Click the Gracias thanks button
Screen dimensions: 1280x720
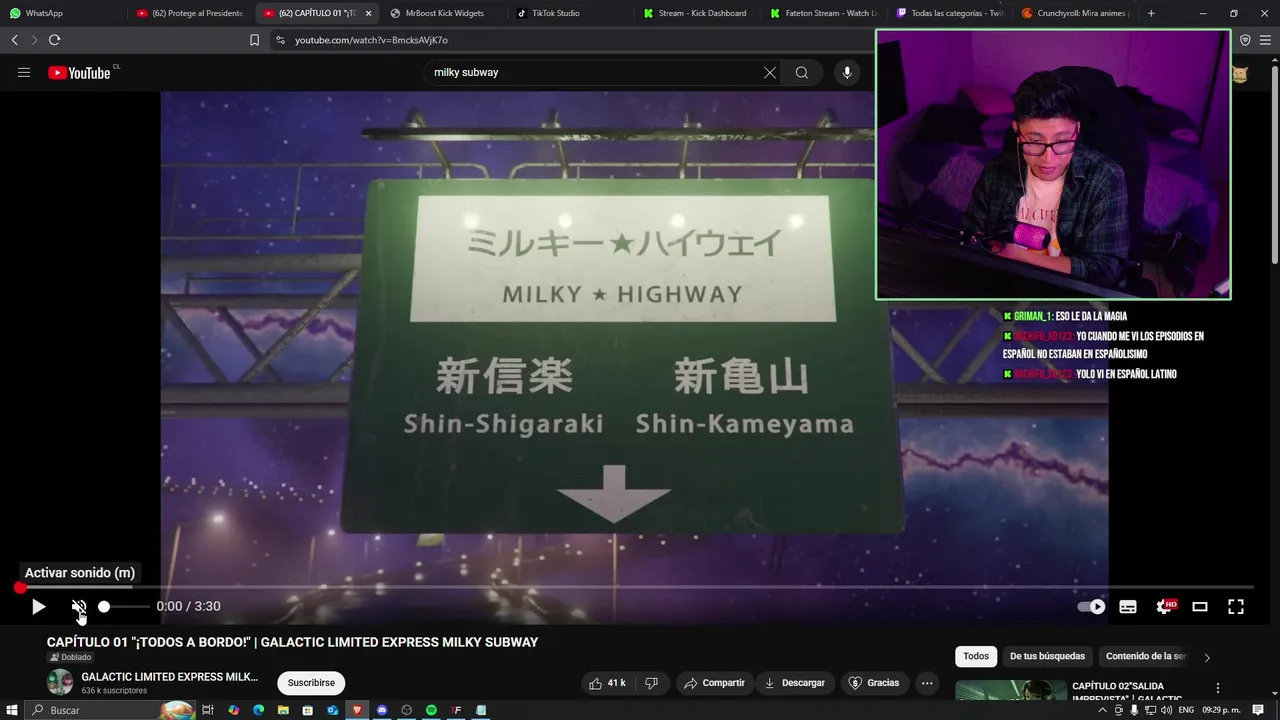[x=874, y=683]
